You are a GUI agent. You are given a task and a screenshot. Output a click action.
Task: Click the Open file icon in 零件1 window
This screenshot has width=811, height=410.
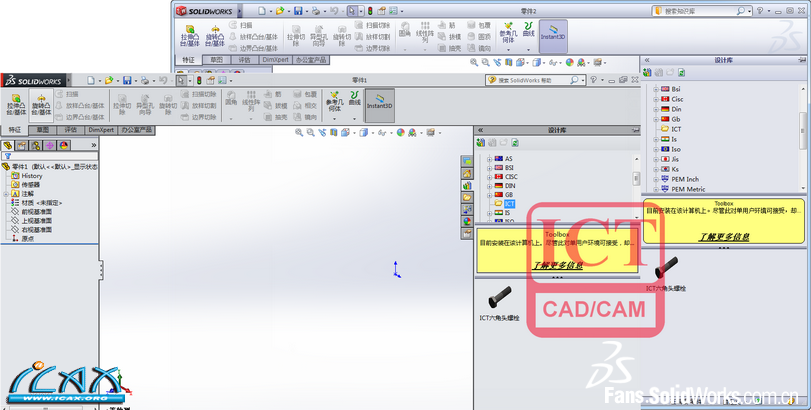109,80
